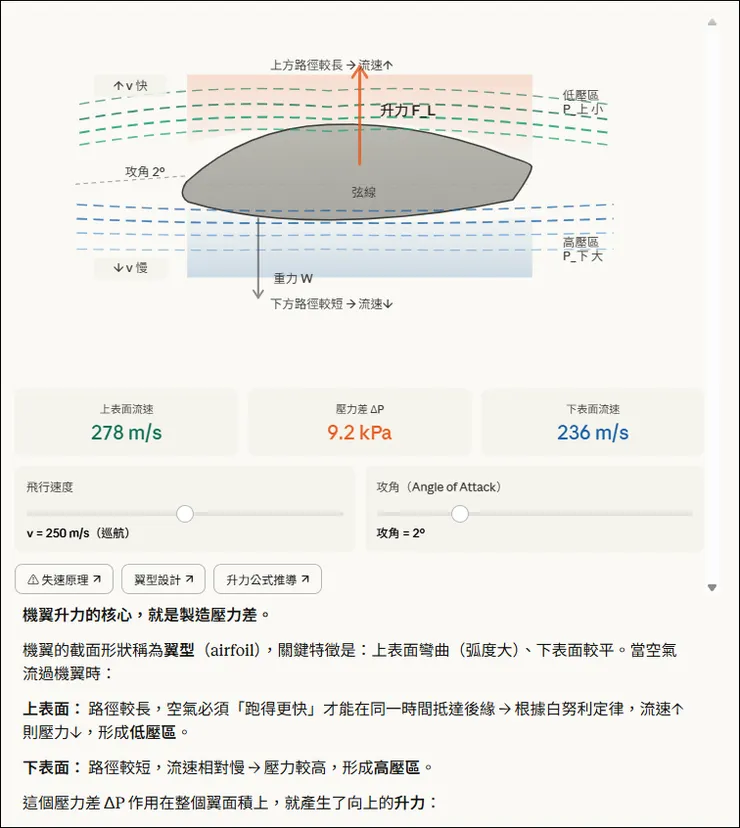The width and height of the screenshot is (740, 828).
Task: Click the 攻角 Angle of Attack slider handle
Action: pos(459,513)
